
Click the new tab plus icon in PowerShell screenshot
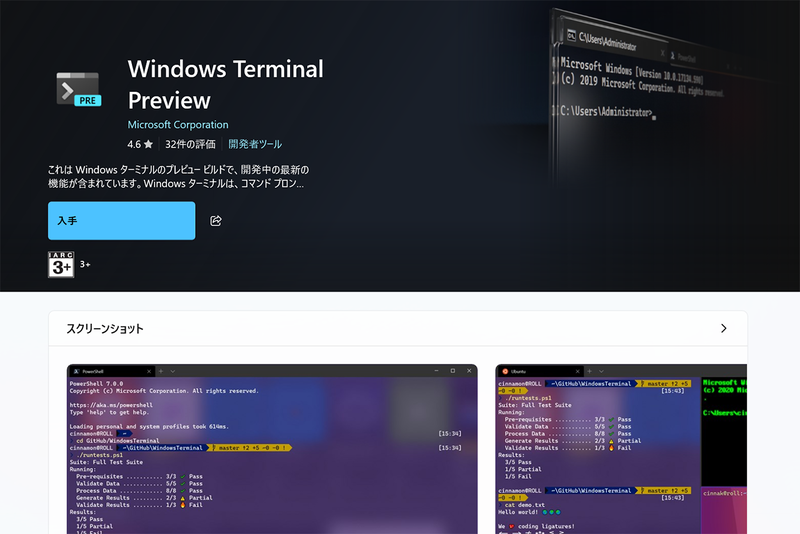point(161,371)
